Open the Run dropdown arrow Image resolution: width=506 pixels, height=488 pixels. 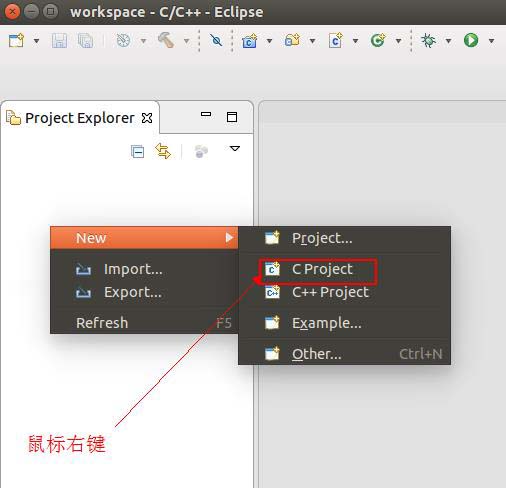coord(491,41)
